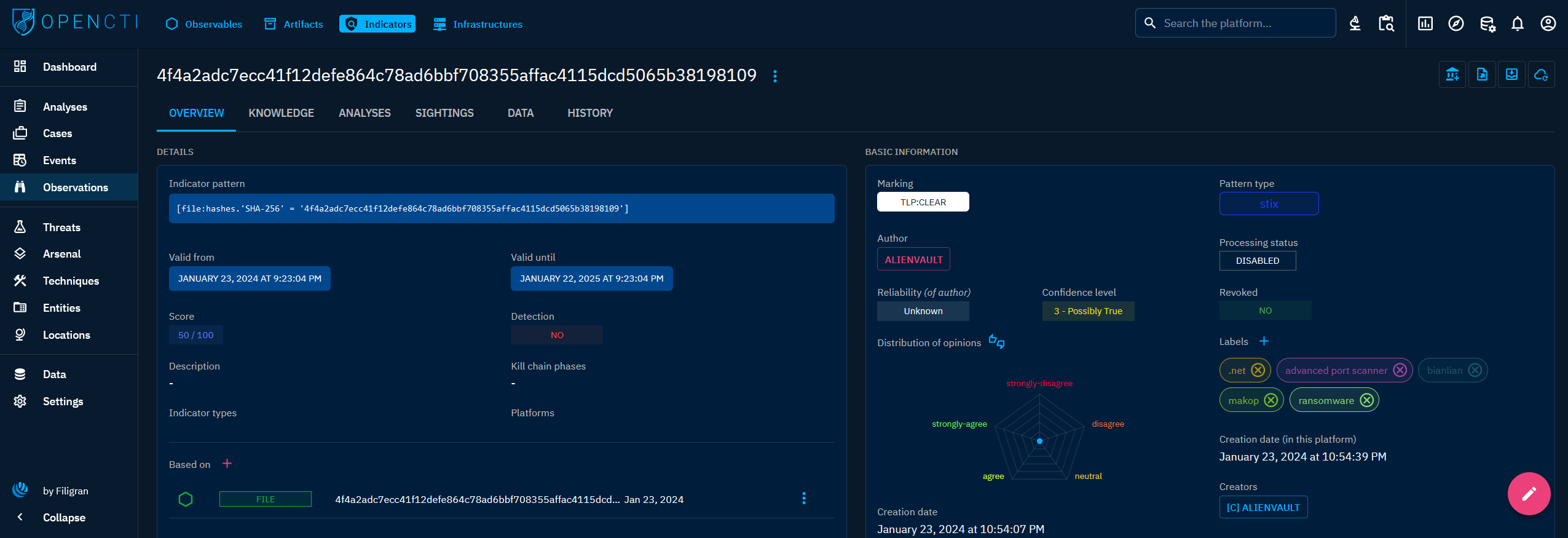Remove the advanced port scanner label

click(x=1400, y=370)
